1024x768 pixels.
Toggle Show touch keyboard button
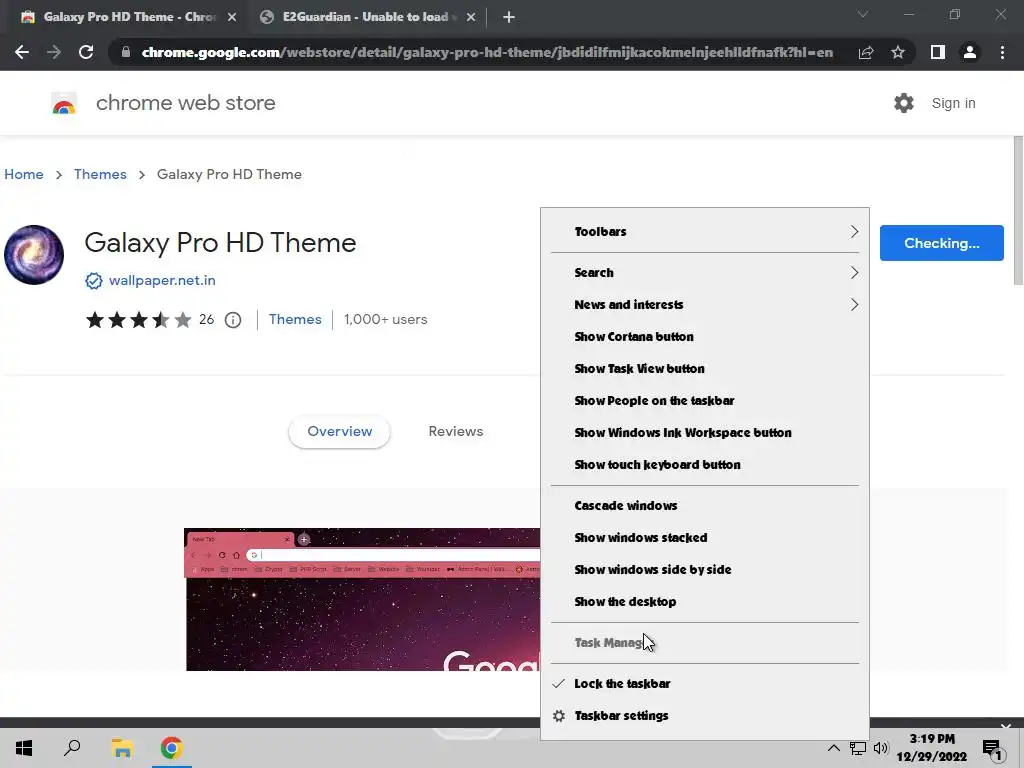click(705, 465)
